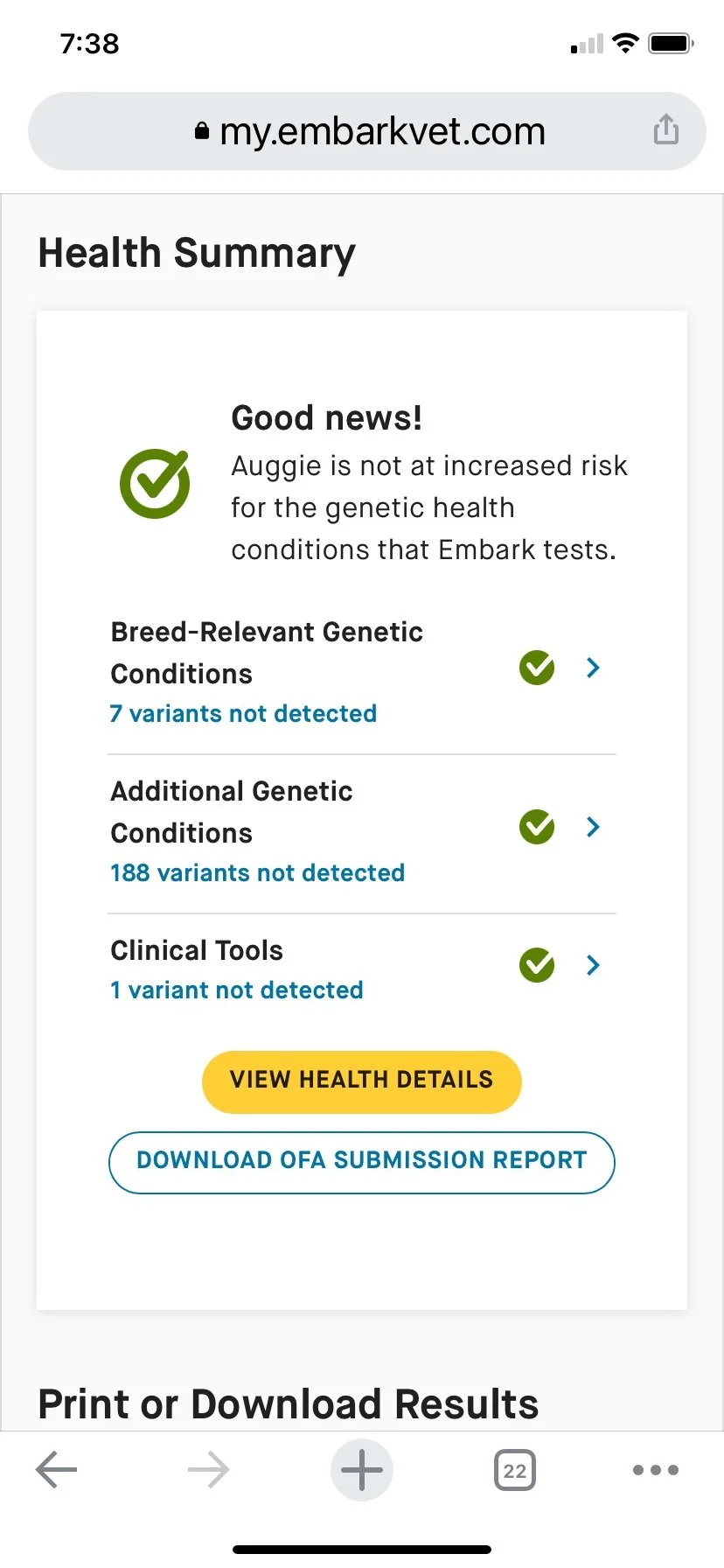
Task: Tap the large green checkmark beside Good news
Action: coord(155,483)
